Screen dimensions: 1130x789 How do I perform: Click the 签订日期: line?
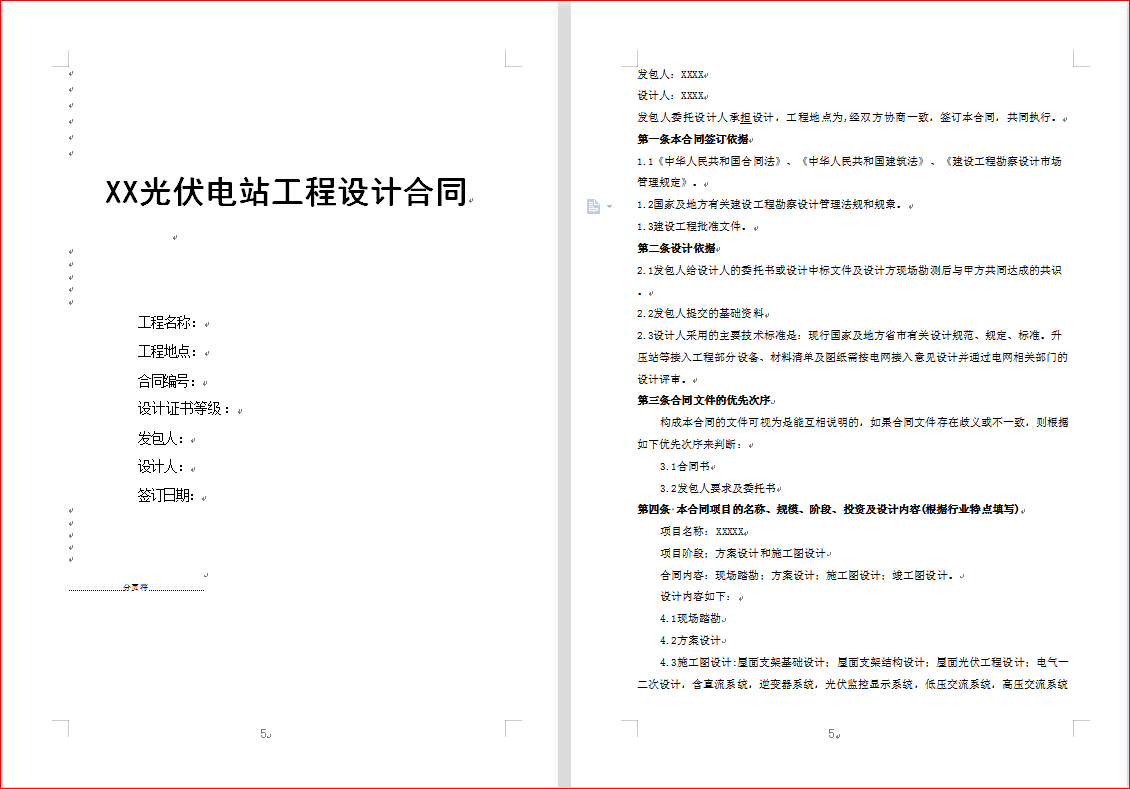[x=172, y=496]
